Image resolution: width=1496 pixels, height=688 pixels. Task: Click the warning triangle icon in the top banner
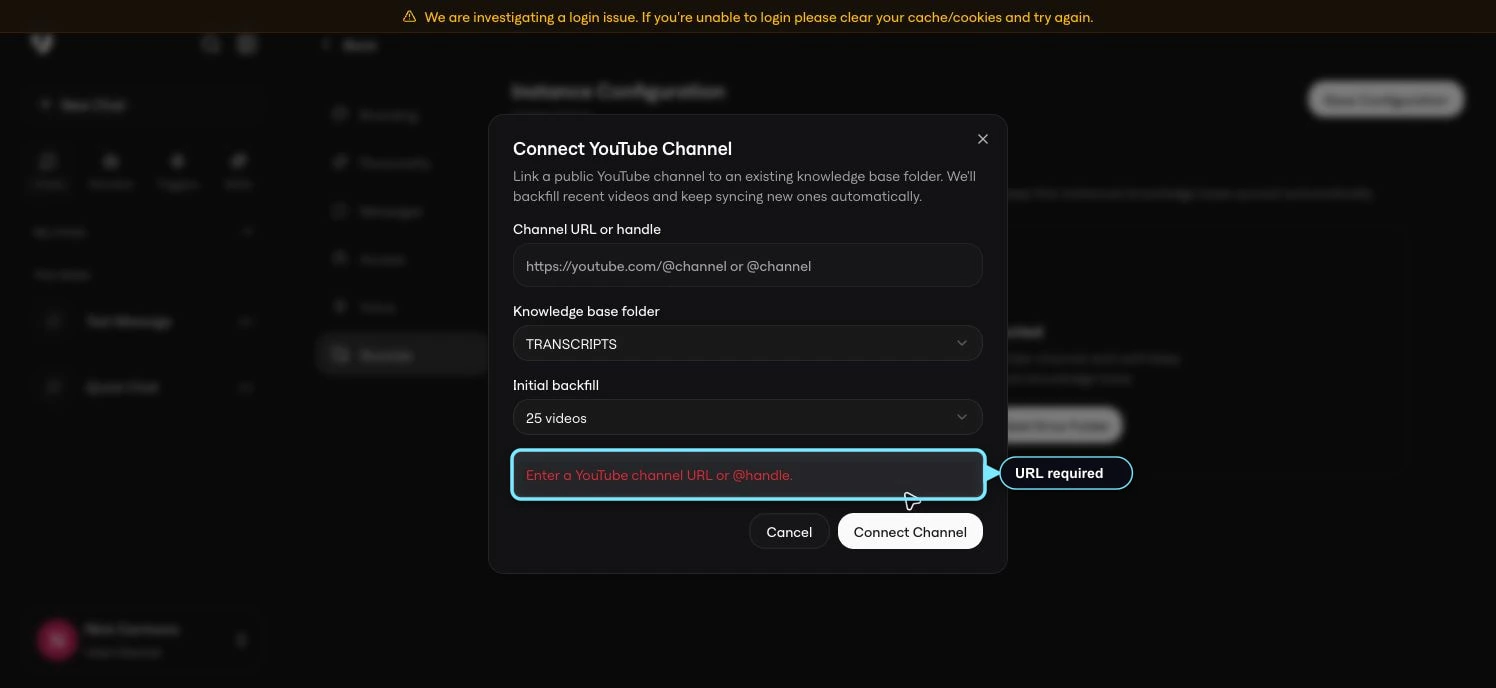coord(410,17)
